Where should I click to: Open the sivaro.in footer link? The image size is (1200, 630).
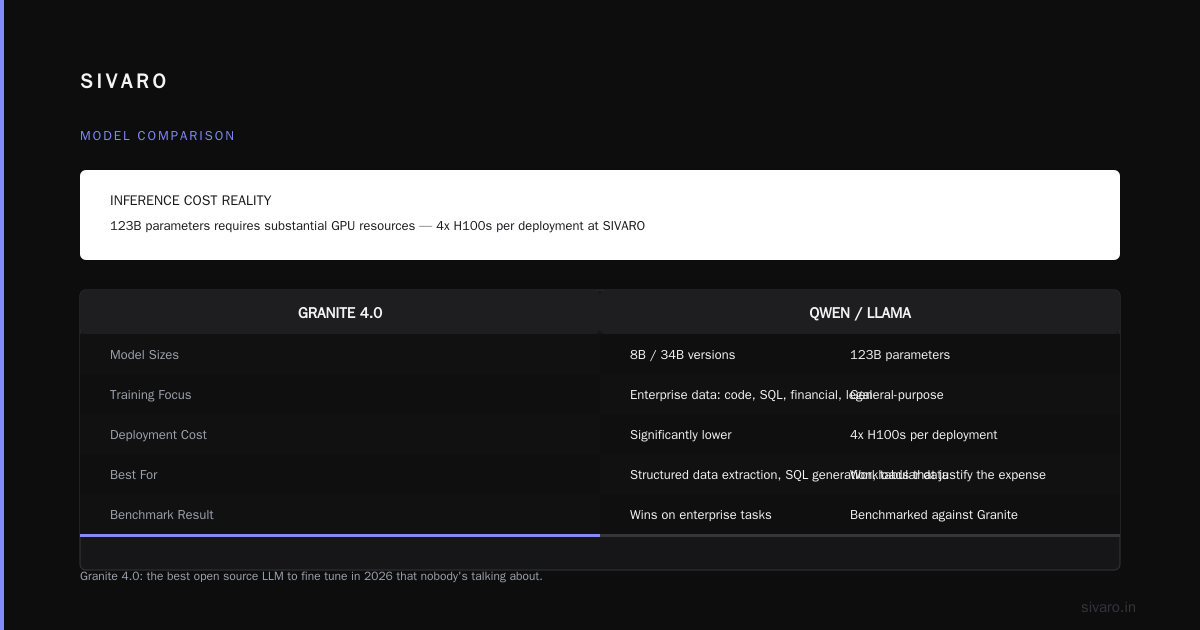(x=1108, y=607)
